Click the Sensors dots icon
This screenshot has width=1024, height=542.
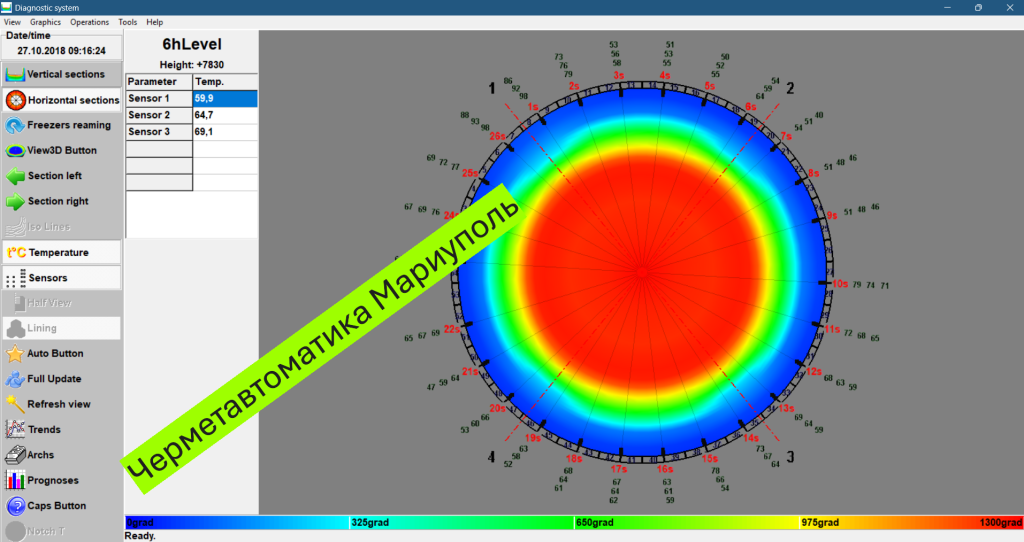tap(16, 278)
